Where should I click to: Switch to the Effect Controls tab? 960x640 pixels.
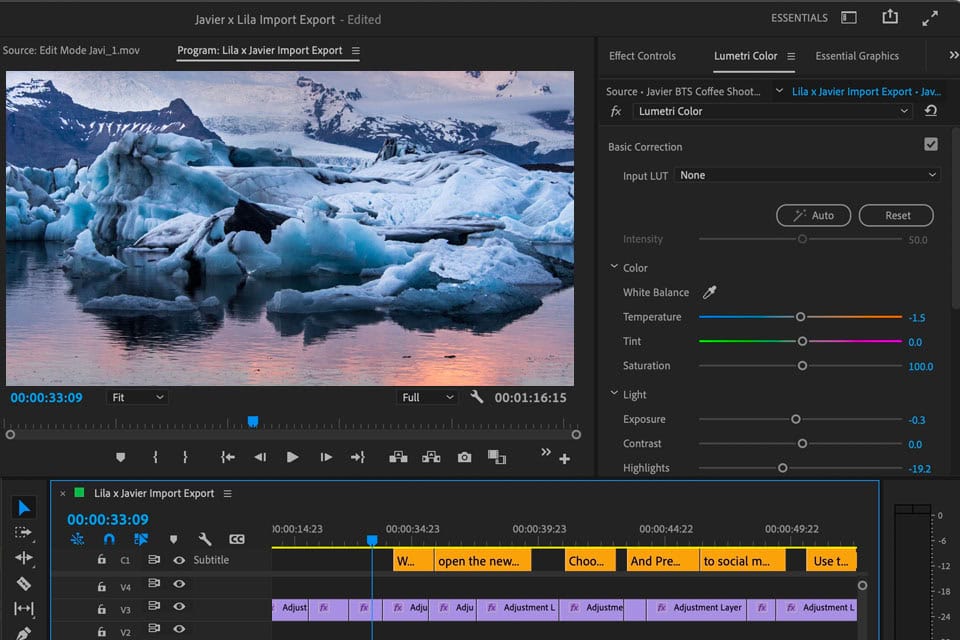pyautogui.click(x=642, y=56)
